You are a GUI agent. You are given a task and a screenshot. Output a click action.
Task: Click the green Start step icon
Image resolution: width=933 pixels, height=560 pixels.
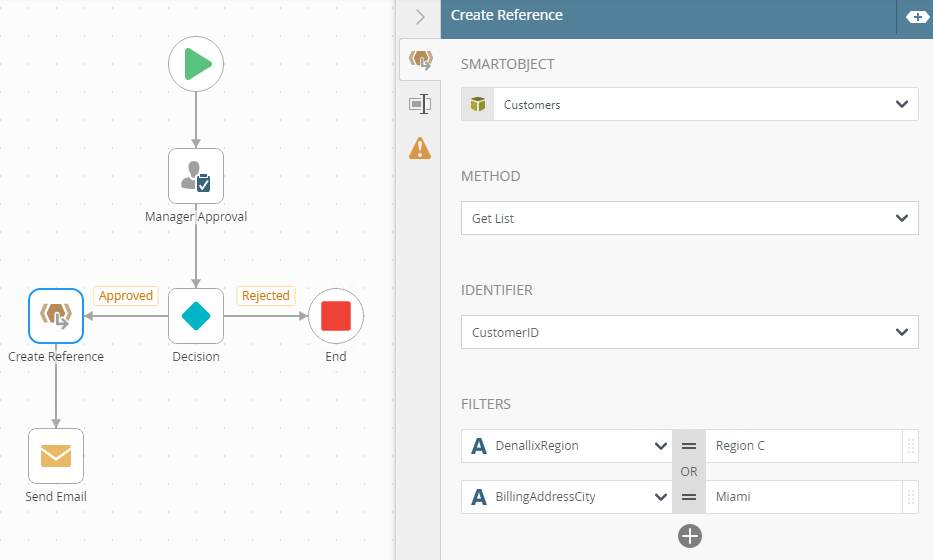click(x=196, y=65)
